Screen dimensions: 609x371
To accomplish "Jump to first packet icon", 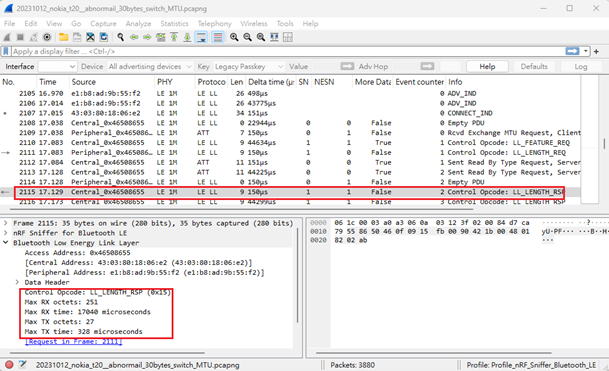I will [x=174, y=37].
